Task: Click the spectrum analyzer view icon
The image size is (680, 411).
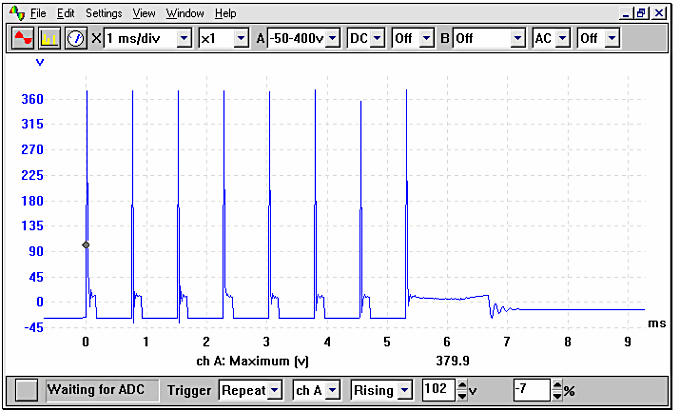Action: tap(49, 38)
